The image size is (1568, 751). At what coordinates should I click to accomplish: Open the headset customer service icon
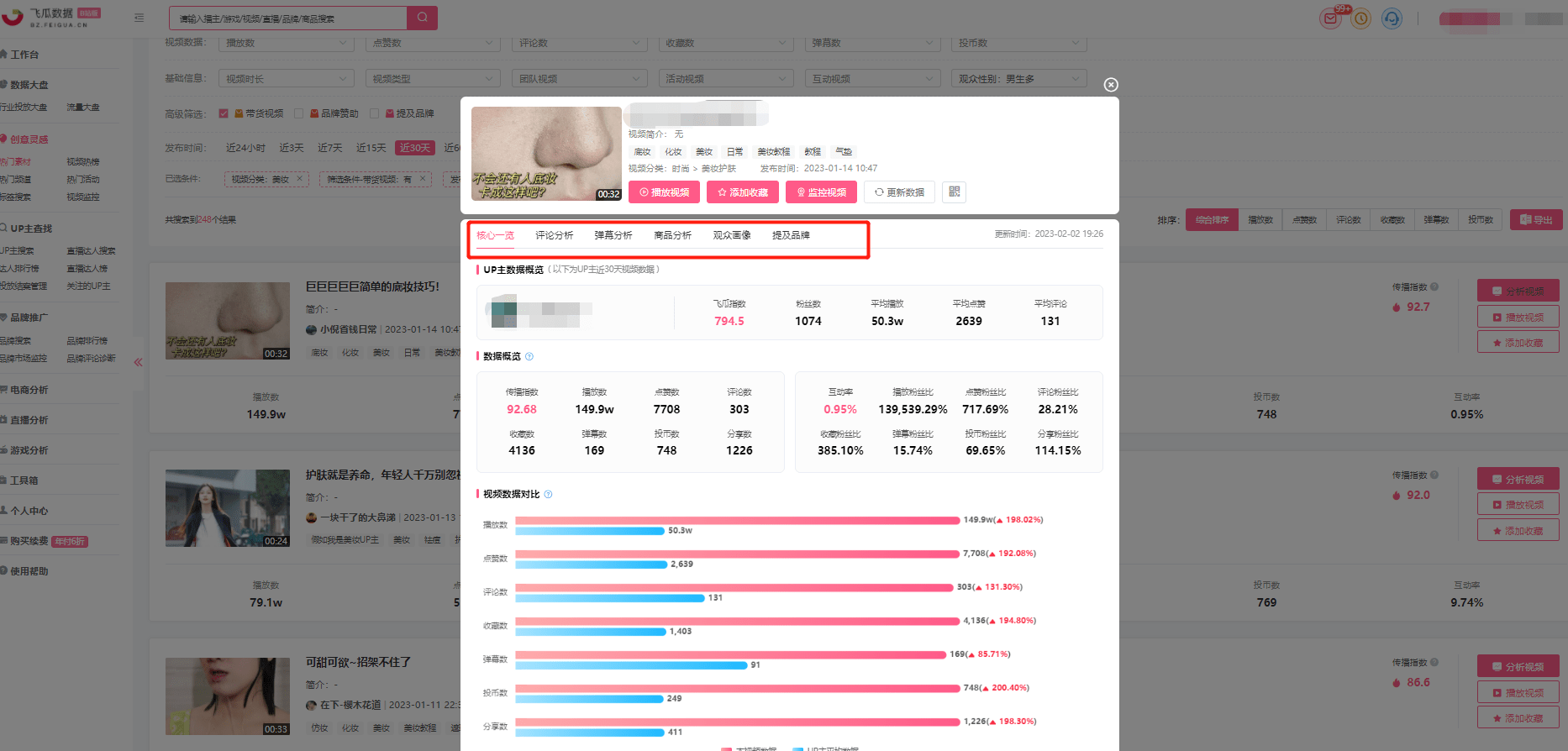click(x=1392, y=18)
